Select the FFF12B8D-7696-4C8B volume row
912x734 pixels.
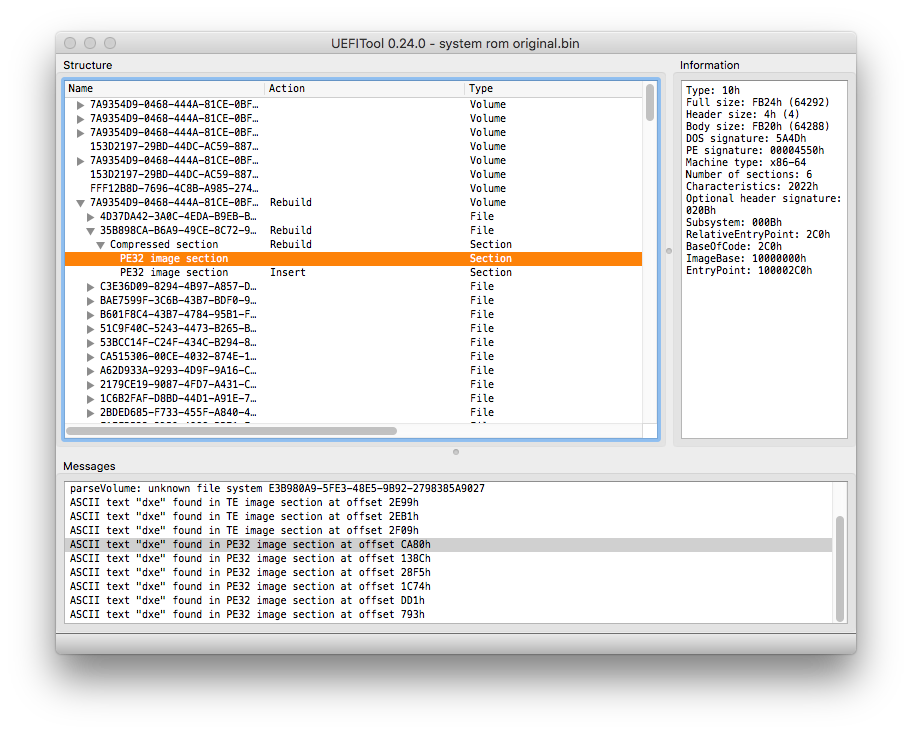click(x=353, y=188)
